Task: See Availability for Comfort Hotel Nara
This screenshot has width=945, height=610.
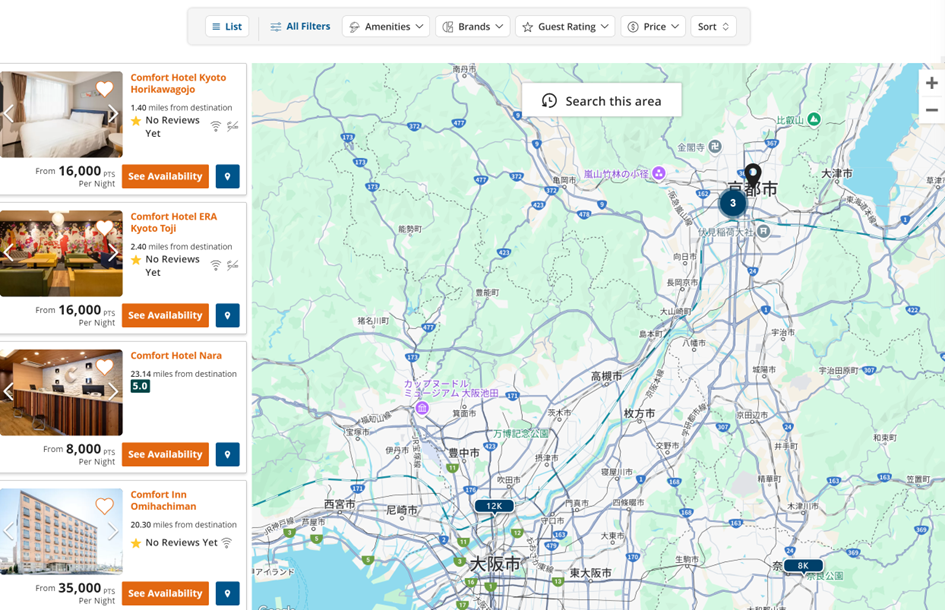Action: click(165, 454)
